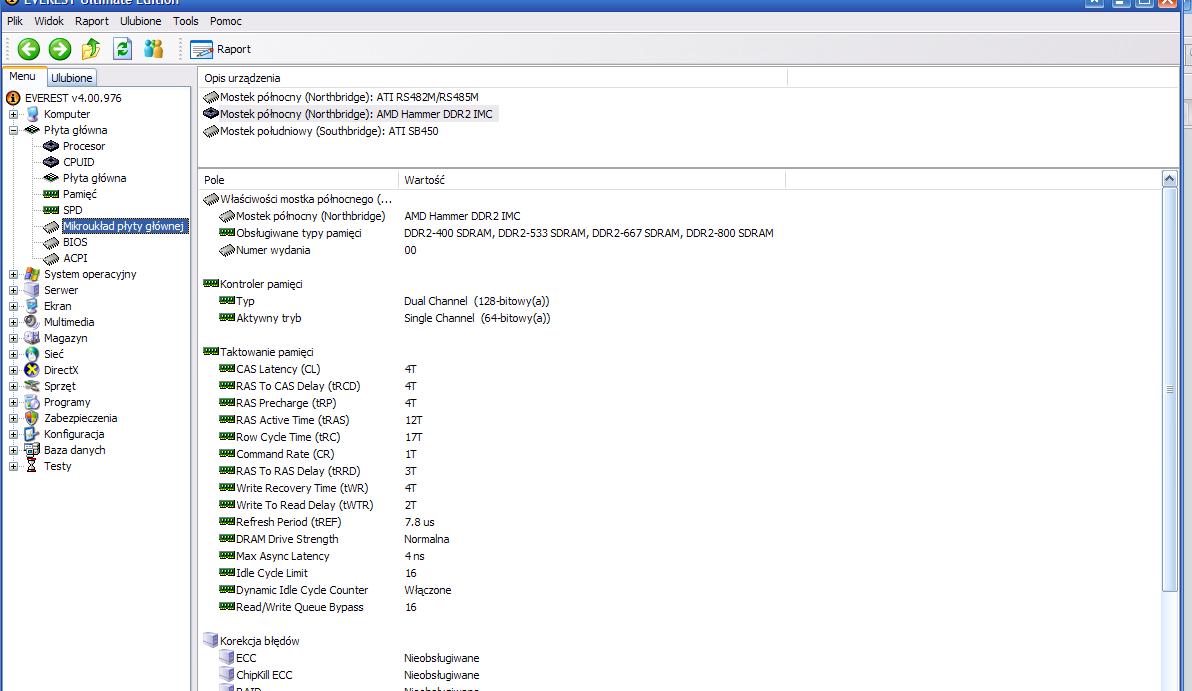Click the green Back arrow button
Viewport: 1192px width, 691px height.
point(29,49)
